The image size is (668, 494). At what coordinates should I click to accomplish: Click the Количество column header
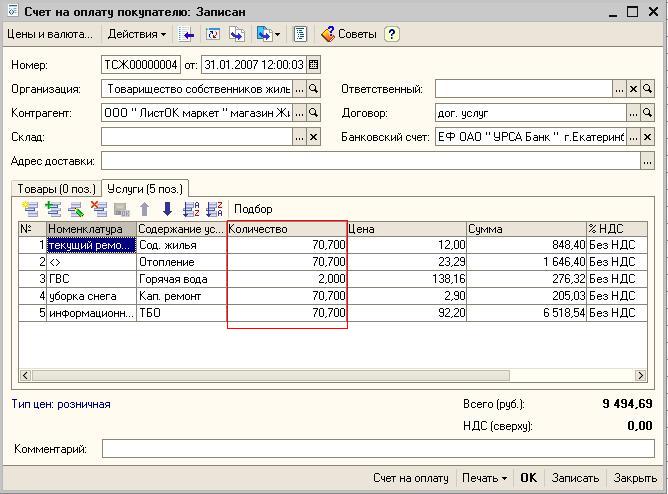coord(287,229)
